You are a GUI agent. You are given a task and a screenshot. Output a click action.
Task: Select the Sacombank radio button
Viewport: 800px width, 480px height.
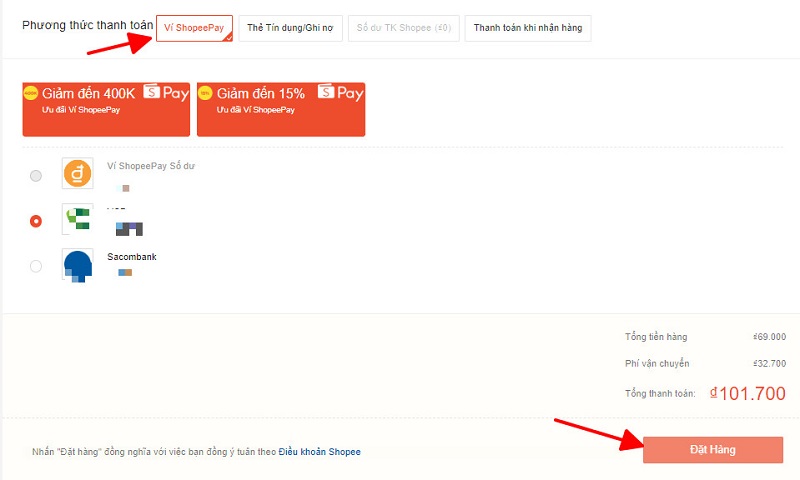click(36, 266)
